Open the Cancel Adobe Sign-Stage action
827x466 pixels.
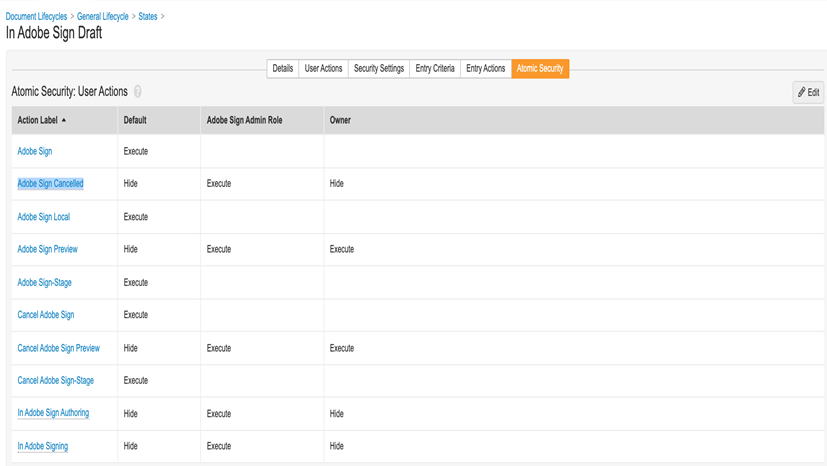[56, 381]
